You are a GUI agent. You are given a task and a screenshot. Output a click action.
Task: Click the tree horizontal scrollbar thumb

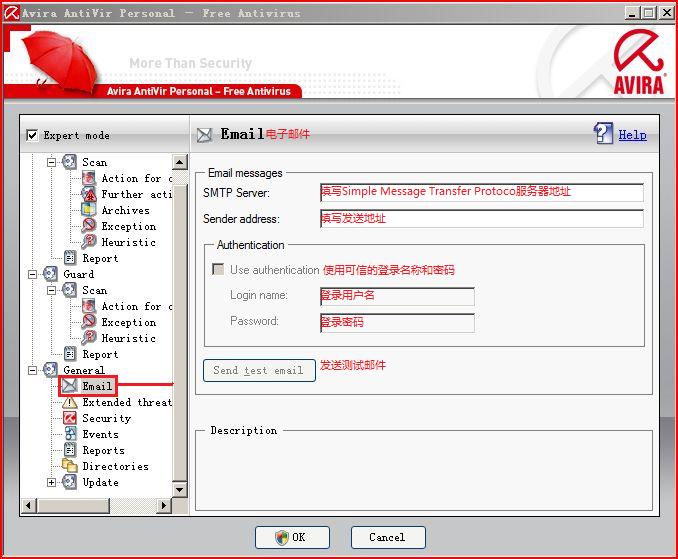(73, 505)
